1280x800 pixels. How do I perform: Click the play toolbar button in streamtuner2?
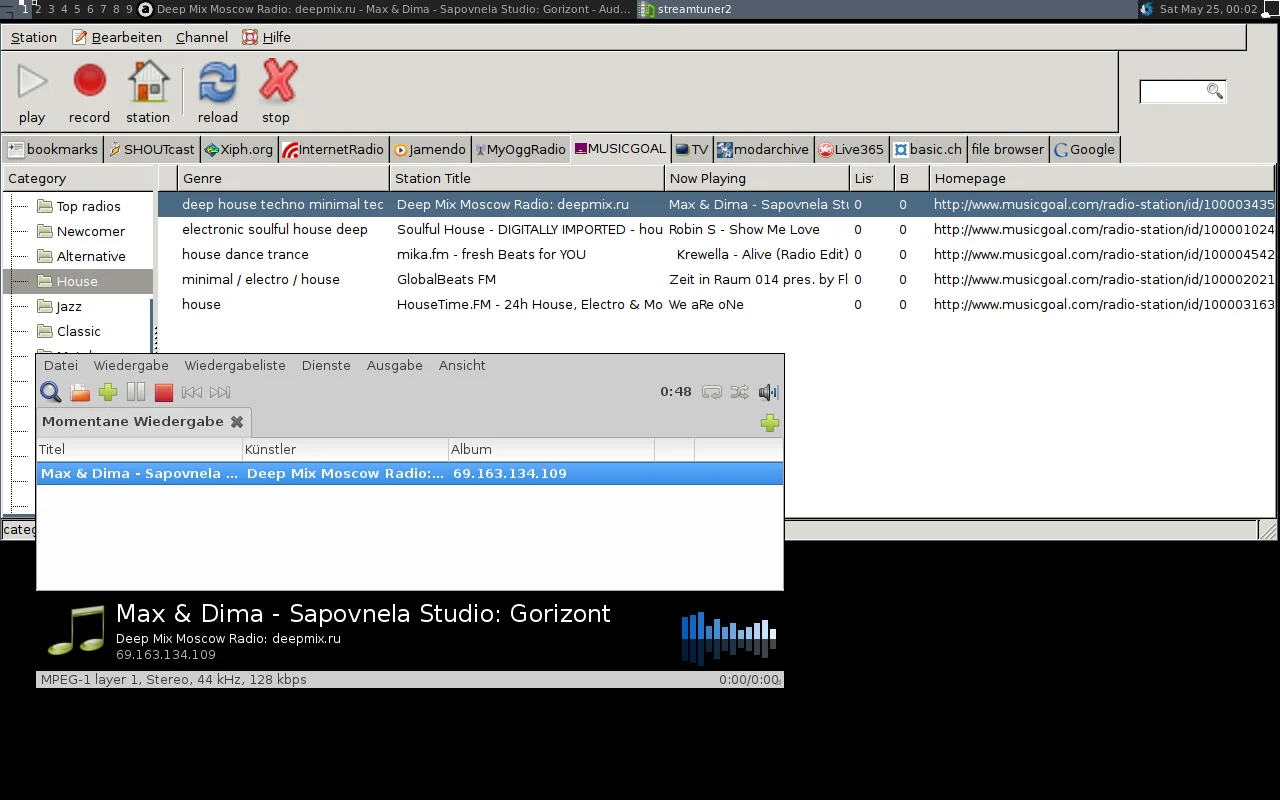coord(32,91)
